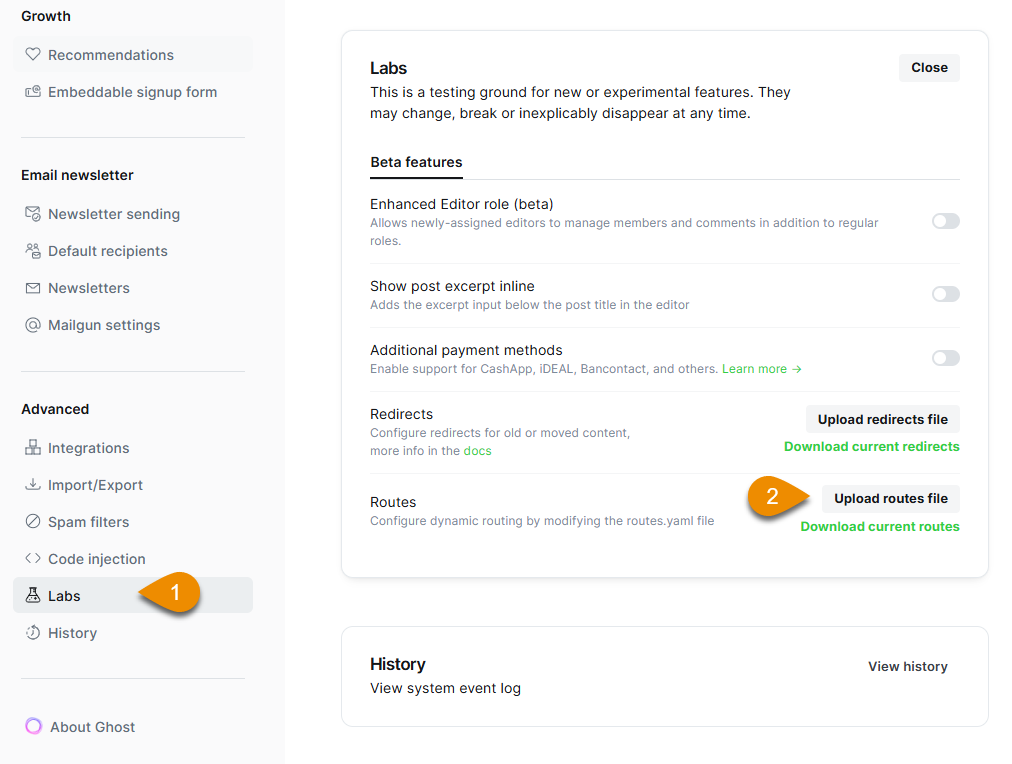
Task: Click the Recommendations heart icon
Action: pyautogui.click(x=33, y=54)
